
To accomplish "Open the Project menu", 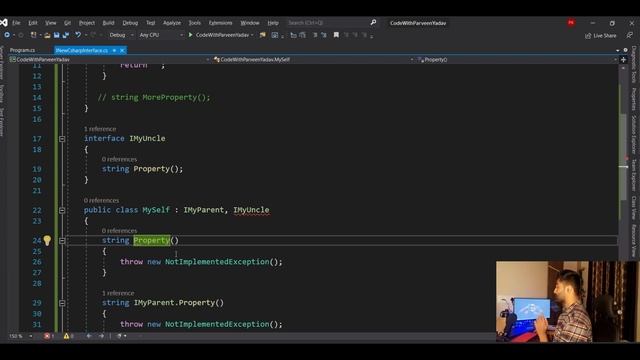I will click(x=87, y=23).
